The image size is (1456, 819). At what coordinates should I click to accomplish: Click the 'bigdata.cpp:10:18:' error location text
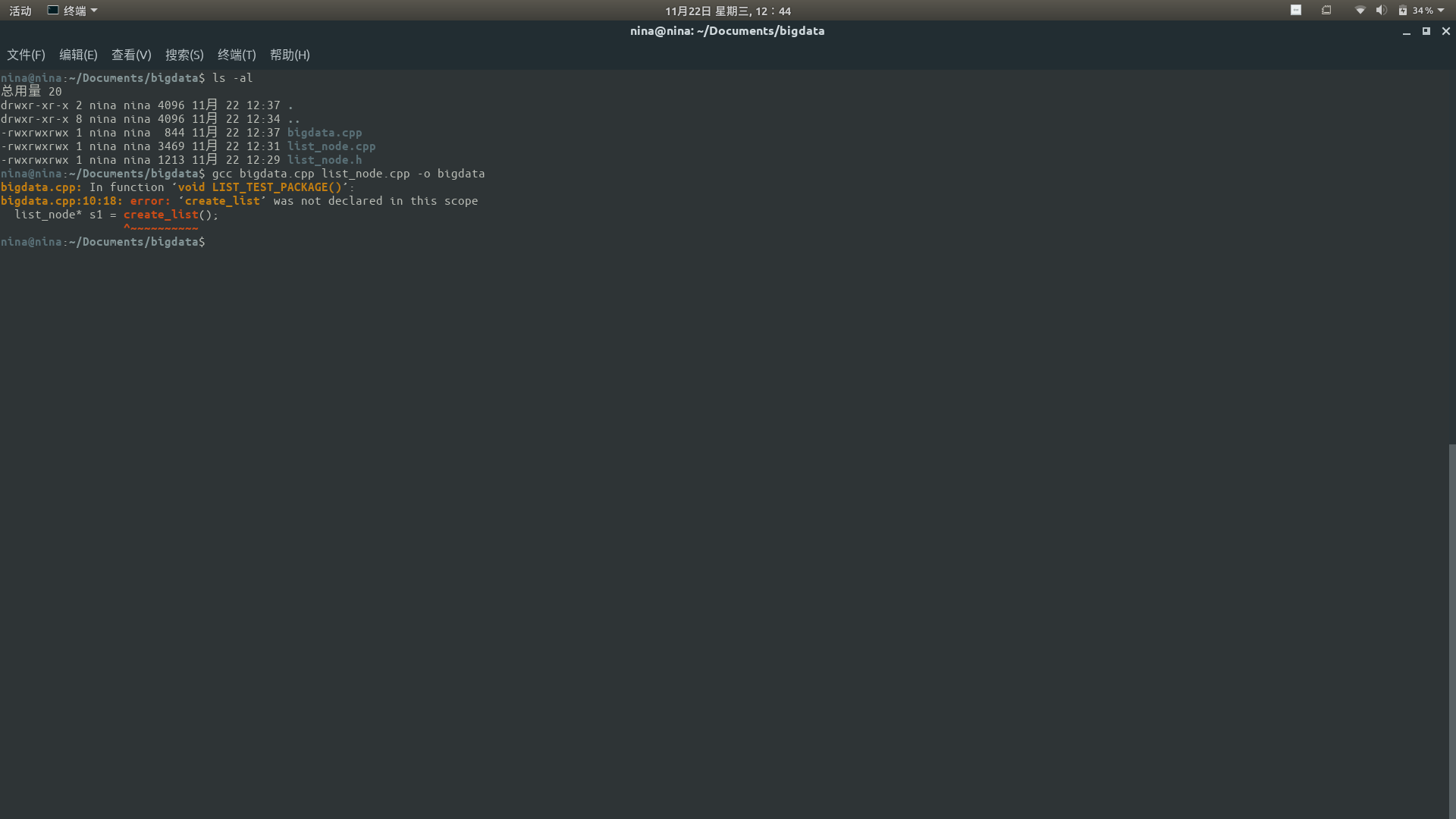click(x=61, y=201)
